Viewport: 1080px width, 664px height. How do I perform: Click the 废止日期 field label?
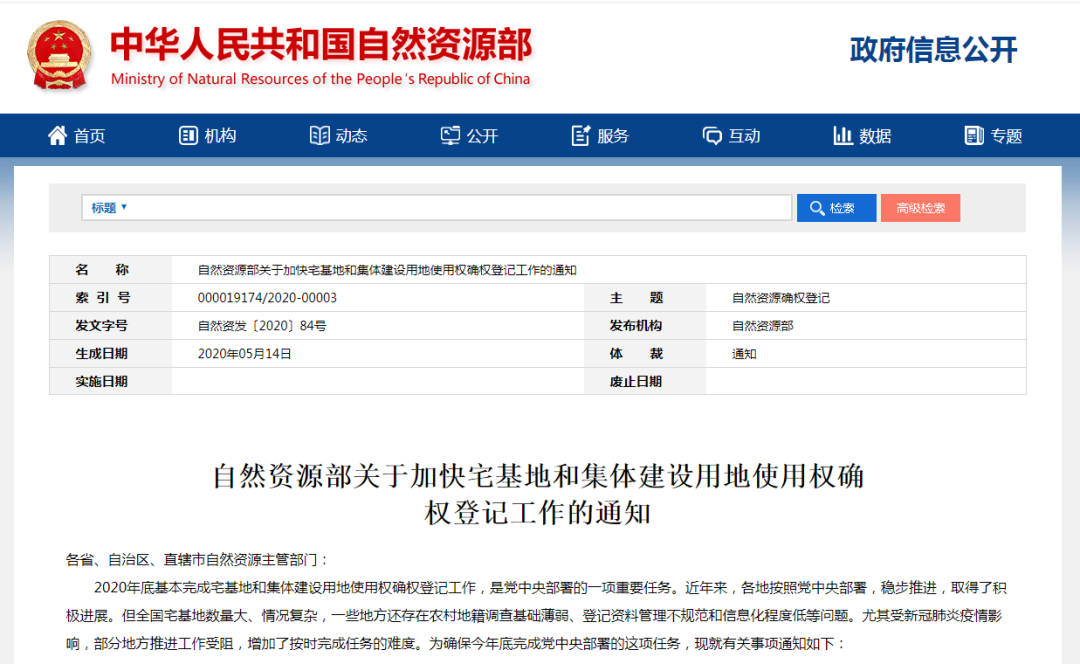tap(636, 381)
